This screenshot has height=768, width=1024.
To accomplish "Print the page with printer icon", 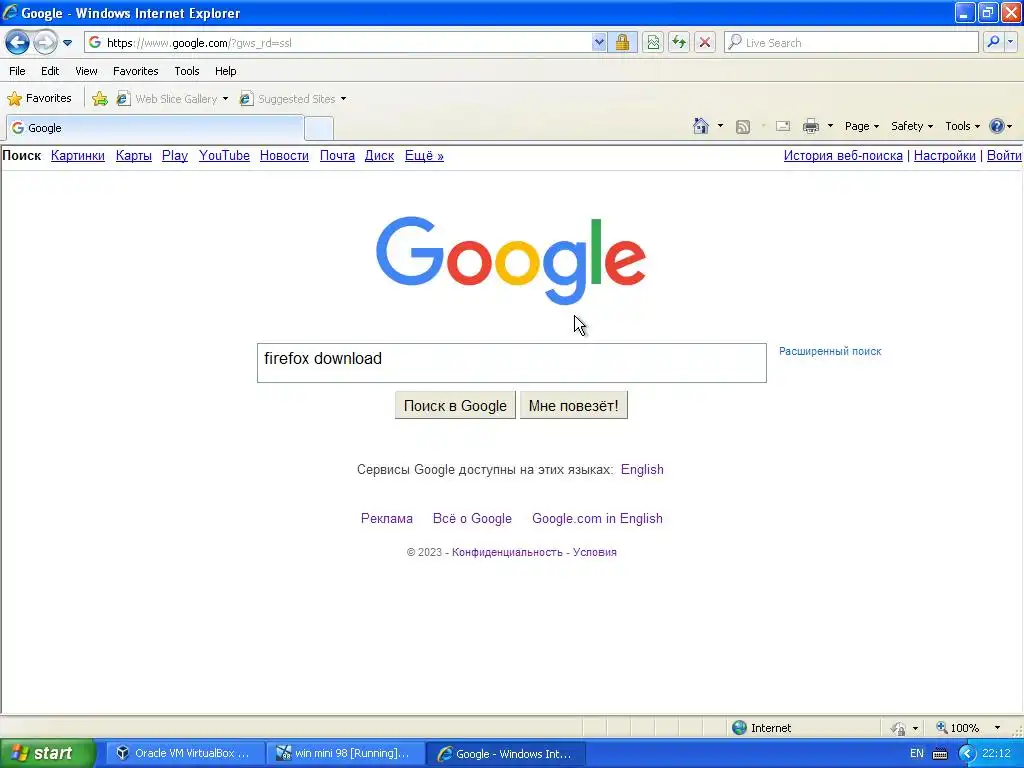I will [810, 126].
